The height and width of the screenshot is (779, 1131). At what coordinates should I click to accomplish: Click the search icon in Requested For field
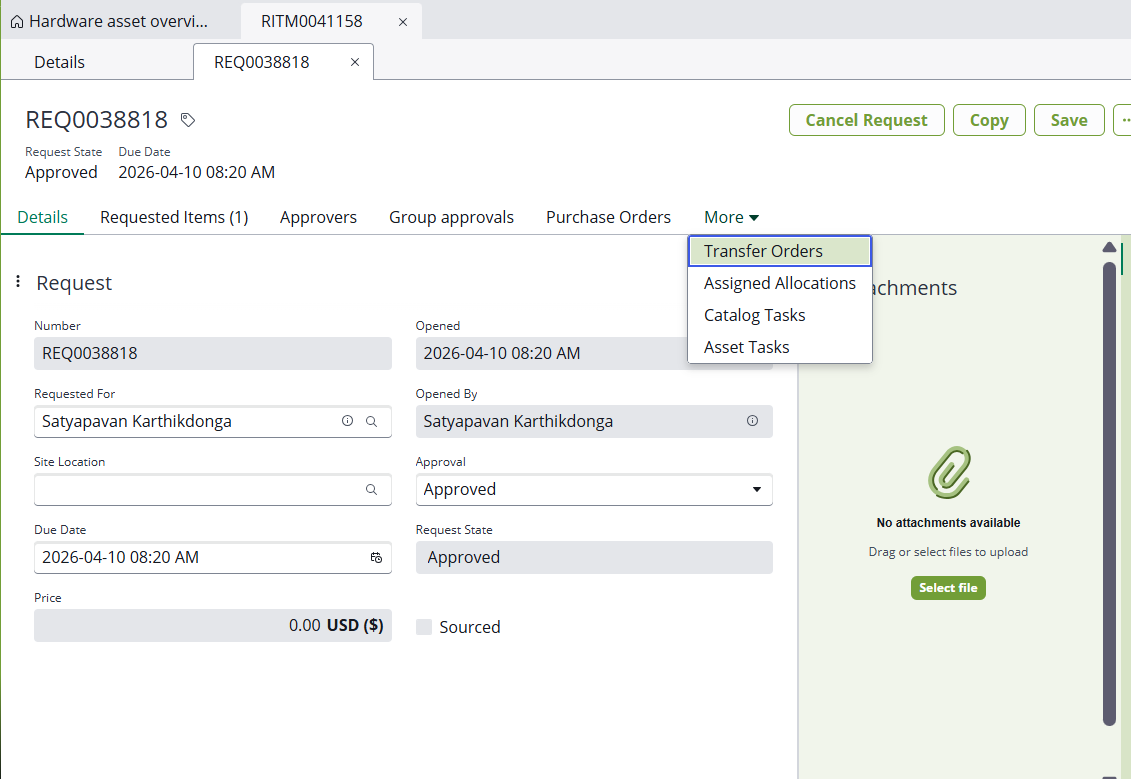[x=371, y=421]
